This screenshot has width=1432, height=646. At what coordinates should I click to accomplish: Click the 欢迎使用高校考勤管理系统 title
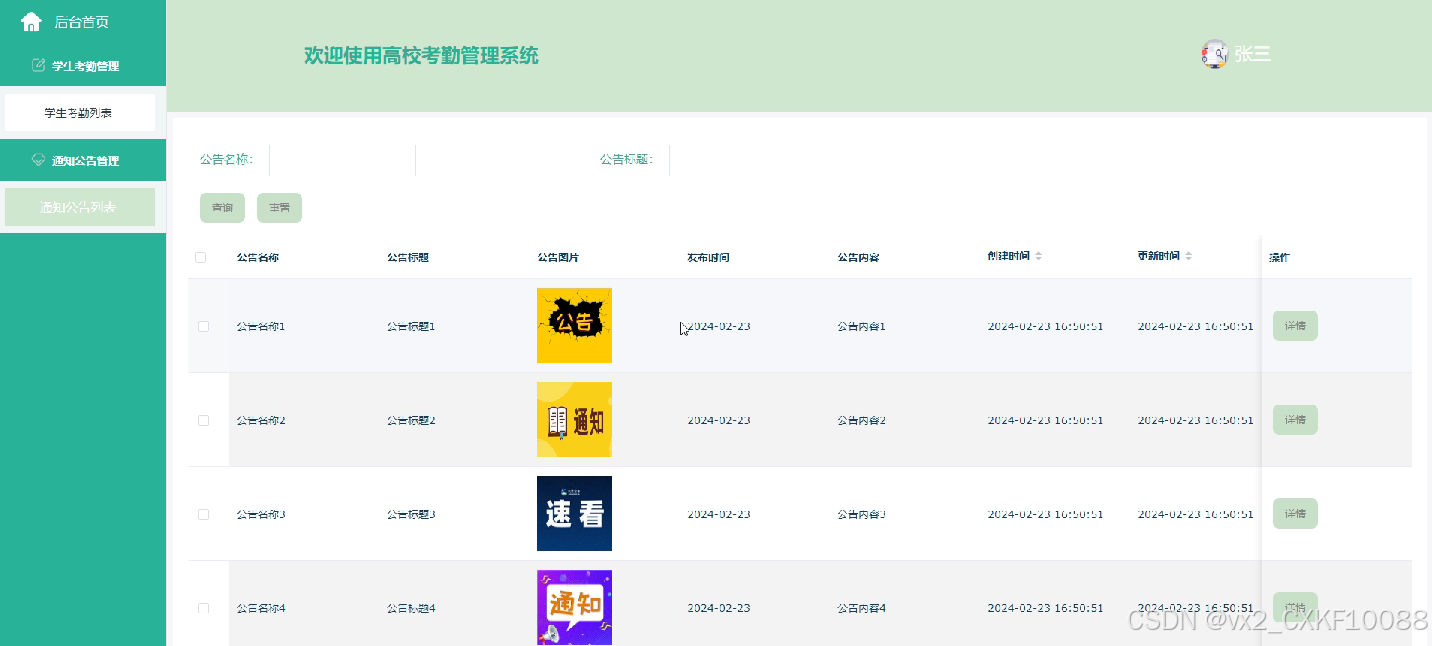tap(421, 55)
